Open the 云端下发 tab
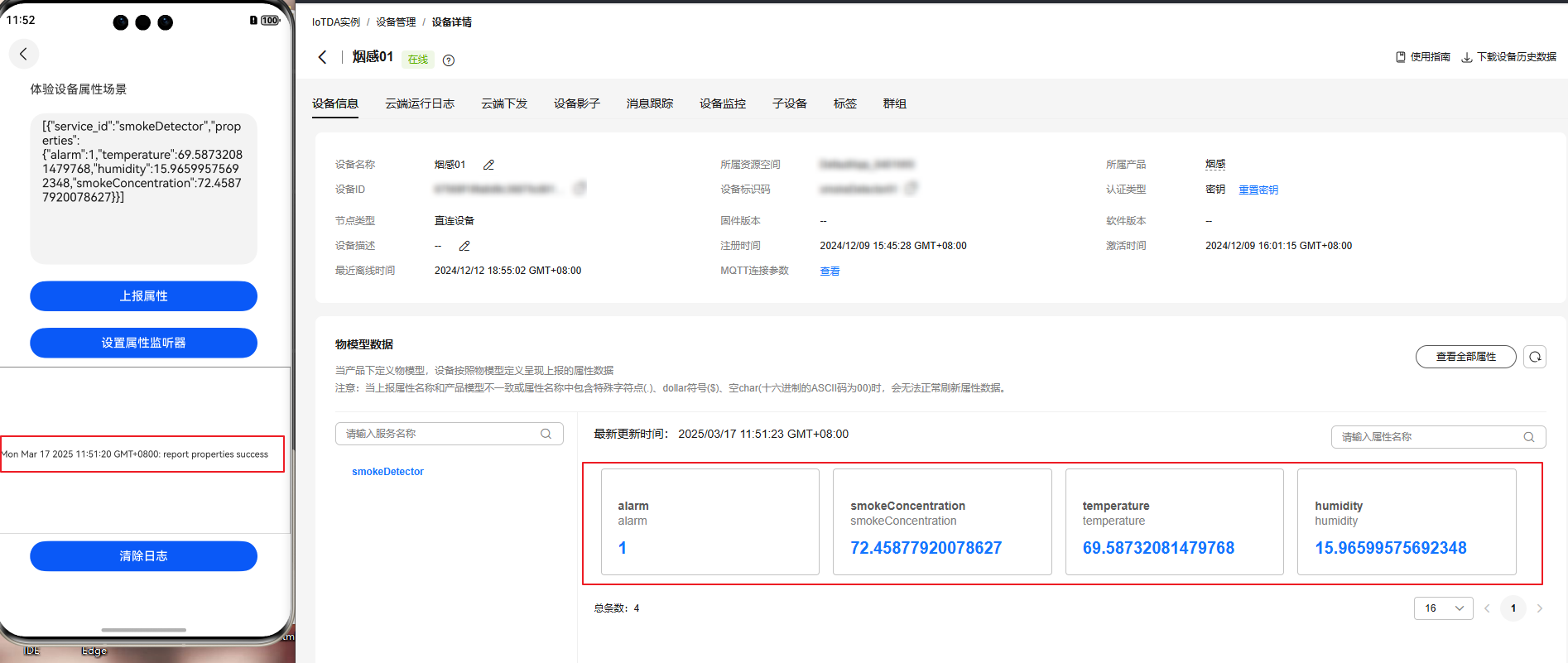The width and height of the screenshot is (1568, 663). [504, 103]
